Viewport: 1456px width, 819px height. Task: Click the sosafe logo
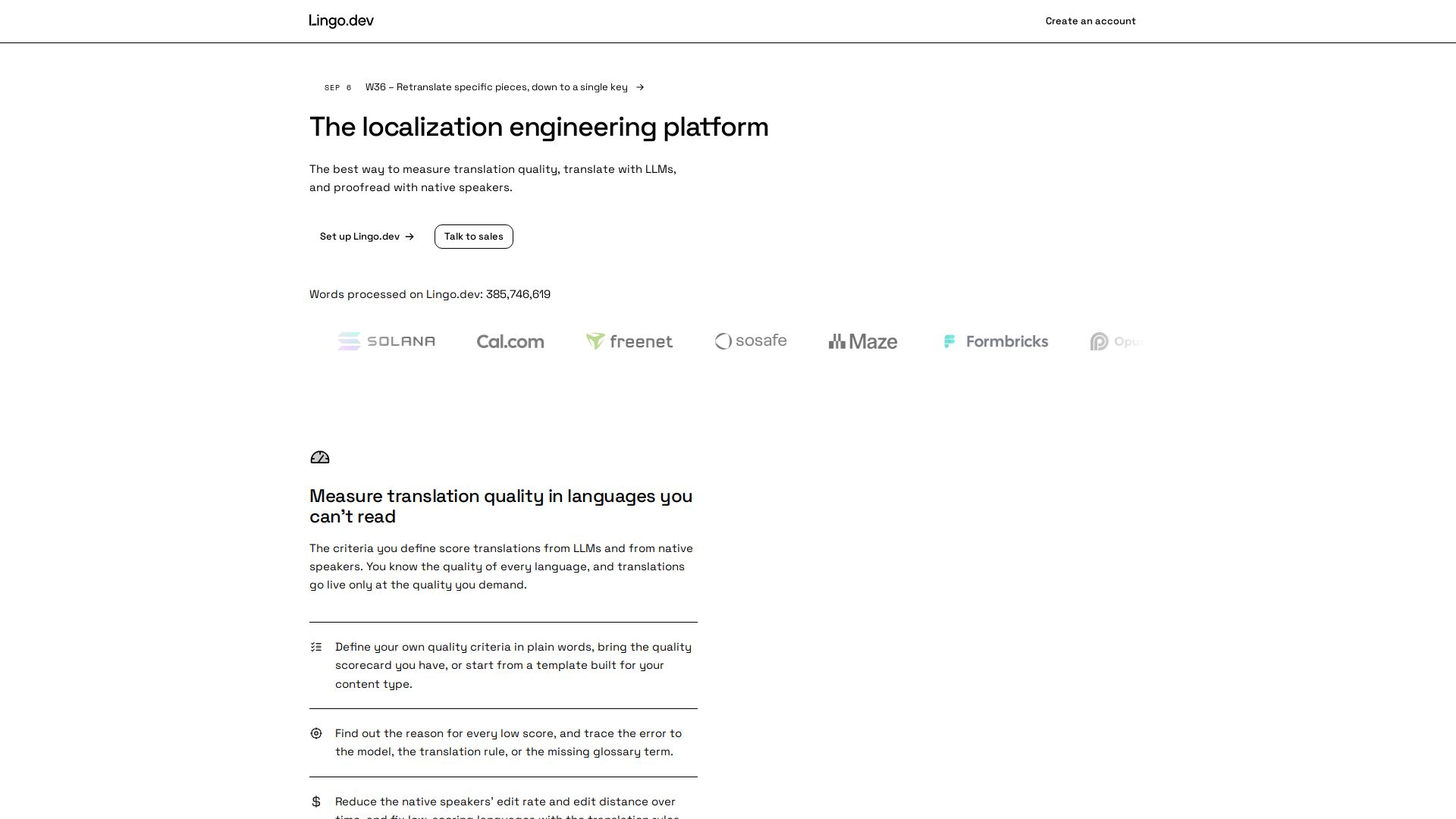[x=751, y=341]
